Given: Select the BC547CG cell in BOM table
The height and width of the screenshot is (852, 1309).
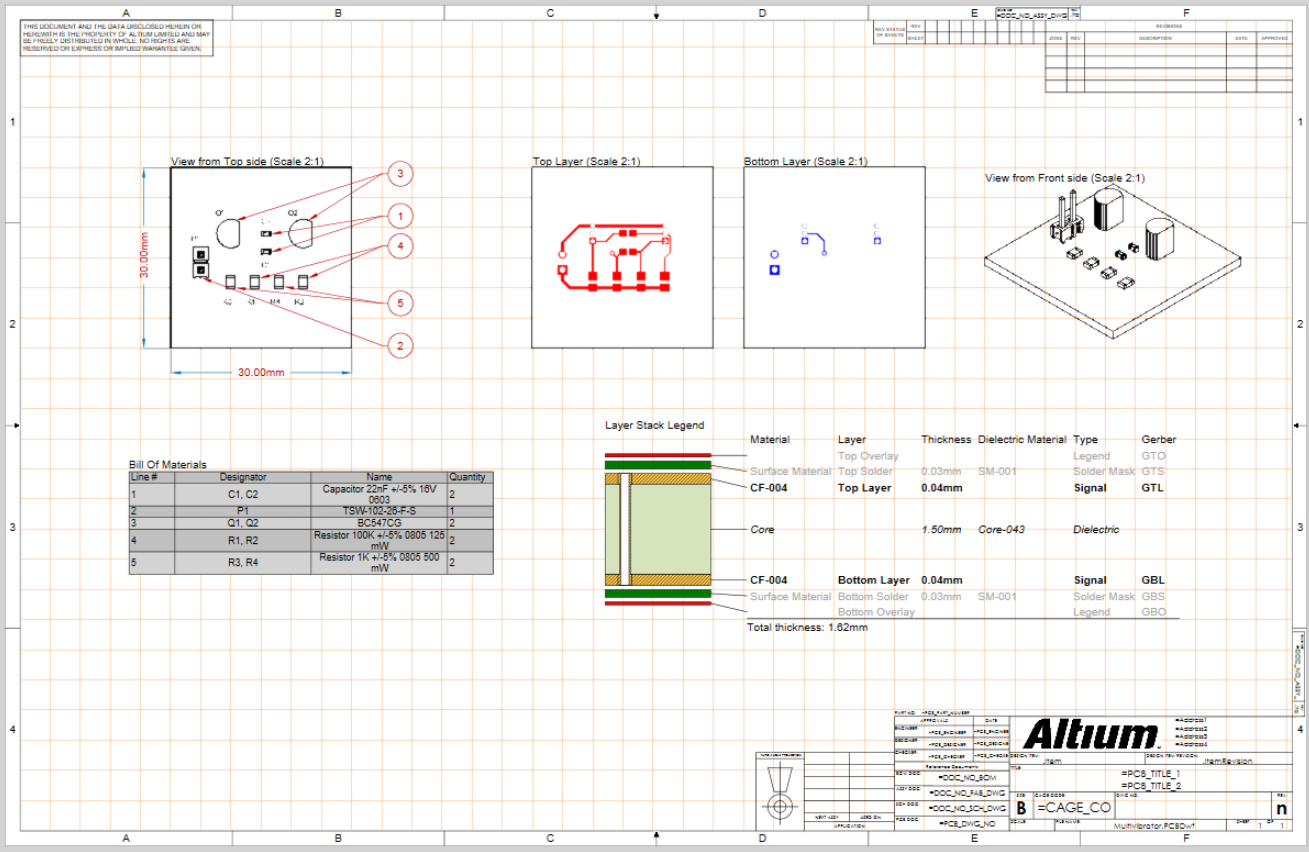Looking at the screenshot, I should point(379,523).
